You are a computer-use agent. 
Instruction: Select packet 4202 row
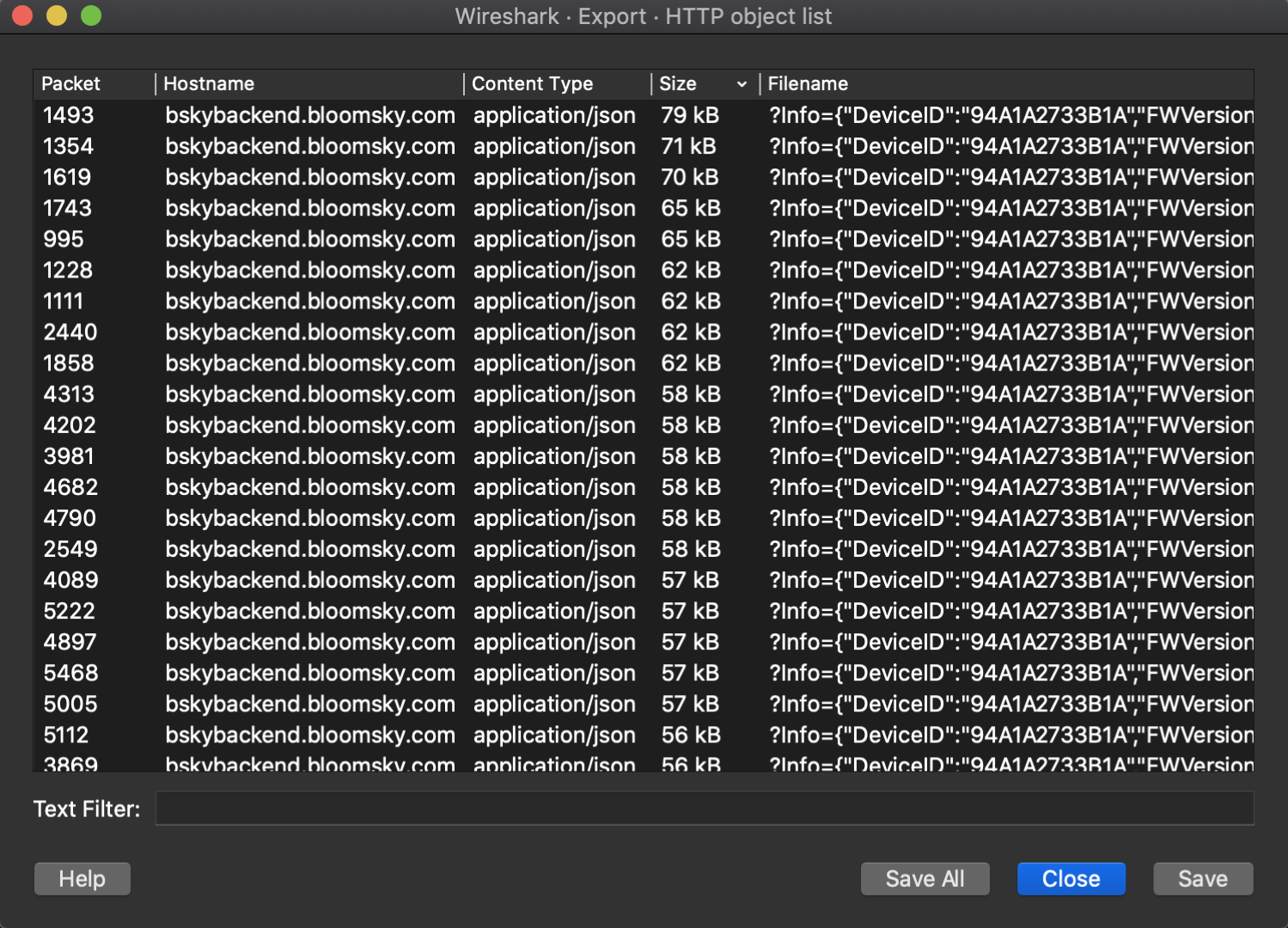coord(644,425)
